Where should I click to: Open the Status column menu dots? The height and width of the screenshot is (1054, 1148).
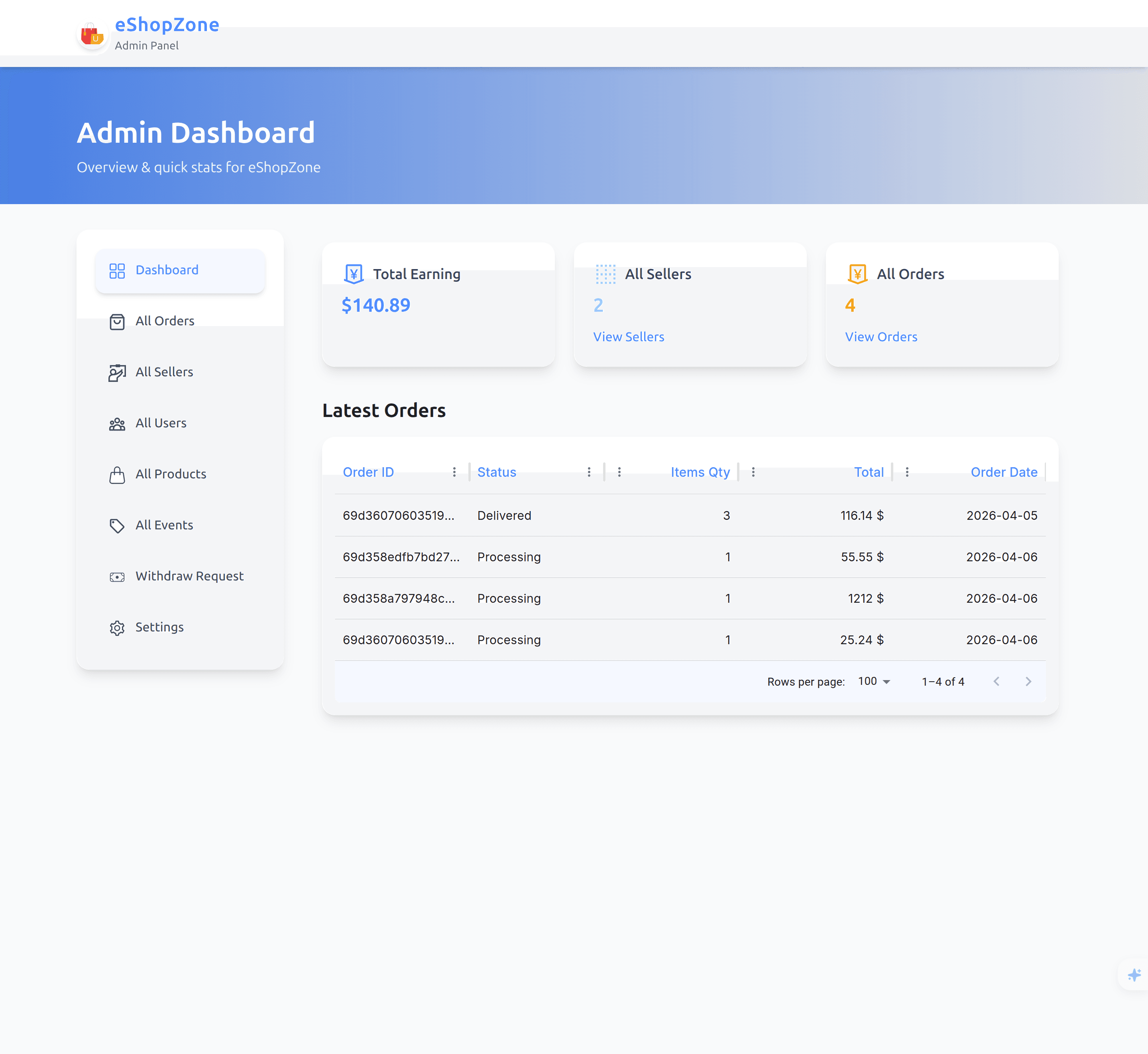pyautogui.click(x=588, y=472)
